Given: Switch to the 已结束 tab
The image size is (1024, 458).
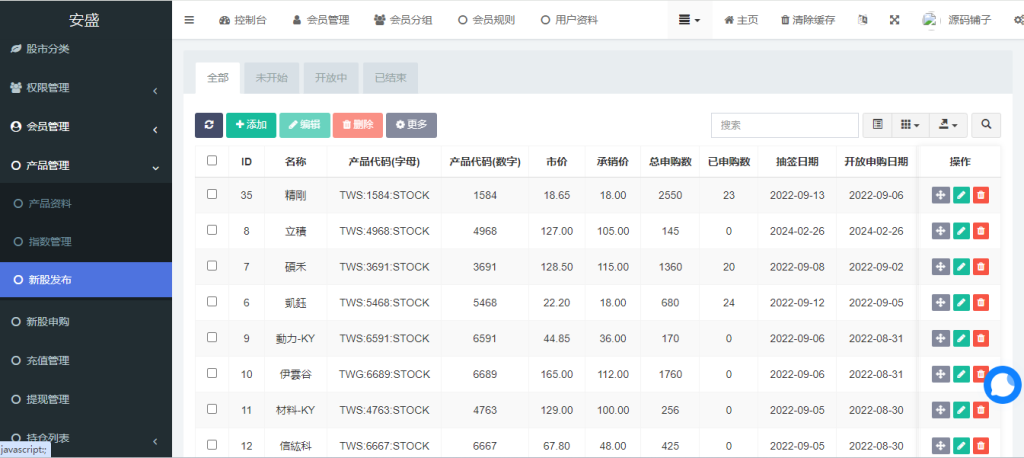Looking at the screenshot, I should 391,78.
